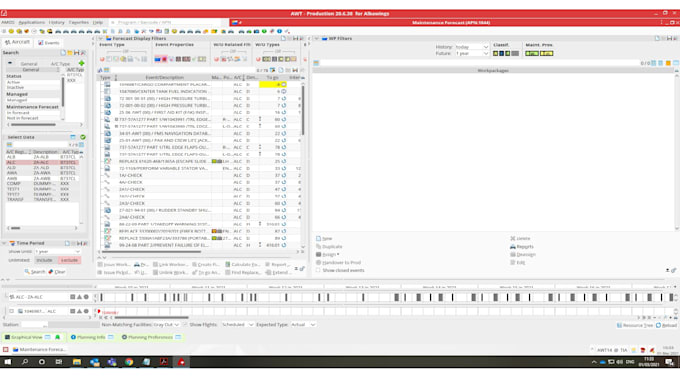680x383 pixels.
Task: Click the Find Replace... button
Action: pos(243,272)
